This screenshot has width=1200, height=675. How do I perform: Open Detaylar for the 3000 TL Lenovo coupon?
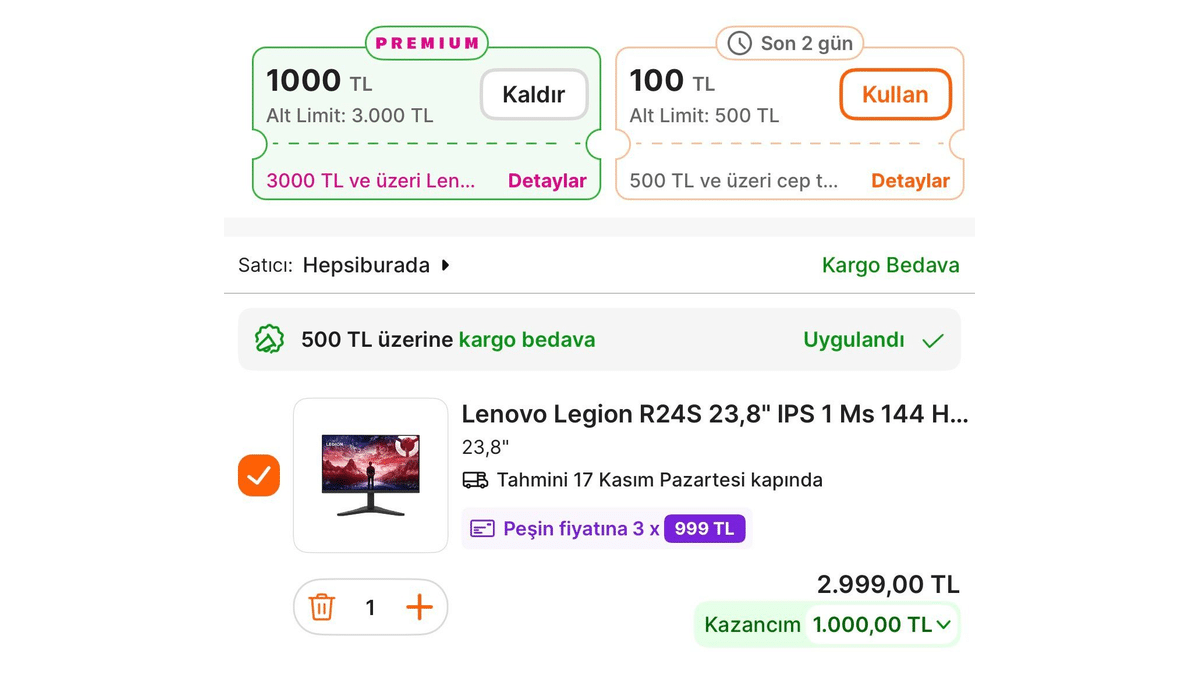coord(548,181)
